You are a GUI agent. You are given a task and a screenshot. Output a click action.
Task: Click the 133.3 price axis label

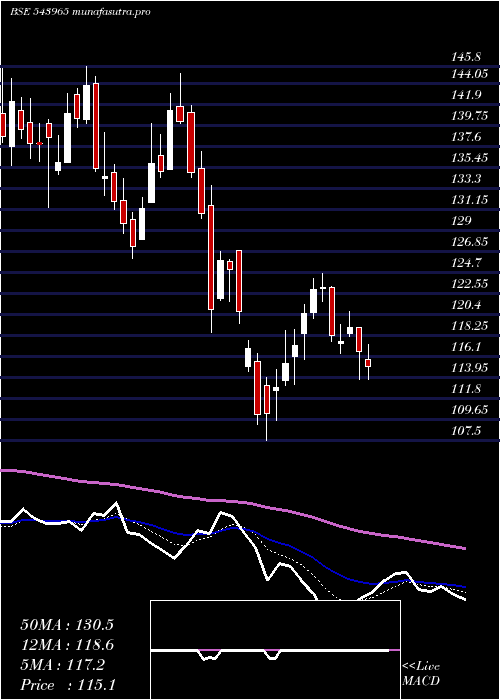[466, 179]
